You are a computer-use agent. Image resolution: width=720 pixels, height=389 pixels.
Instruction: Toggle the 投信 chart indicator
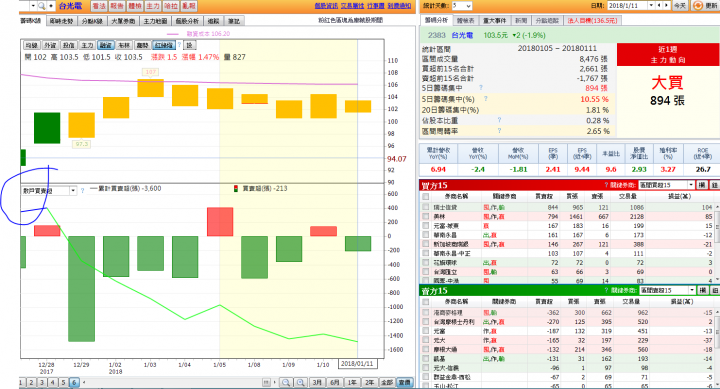click(x=68, y=45)
